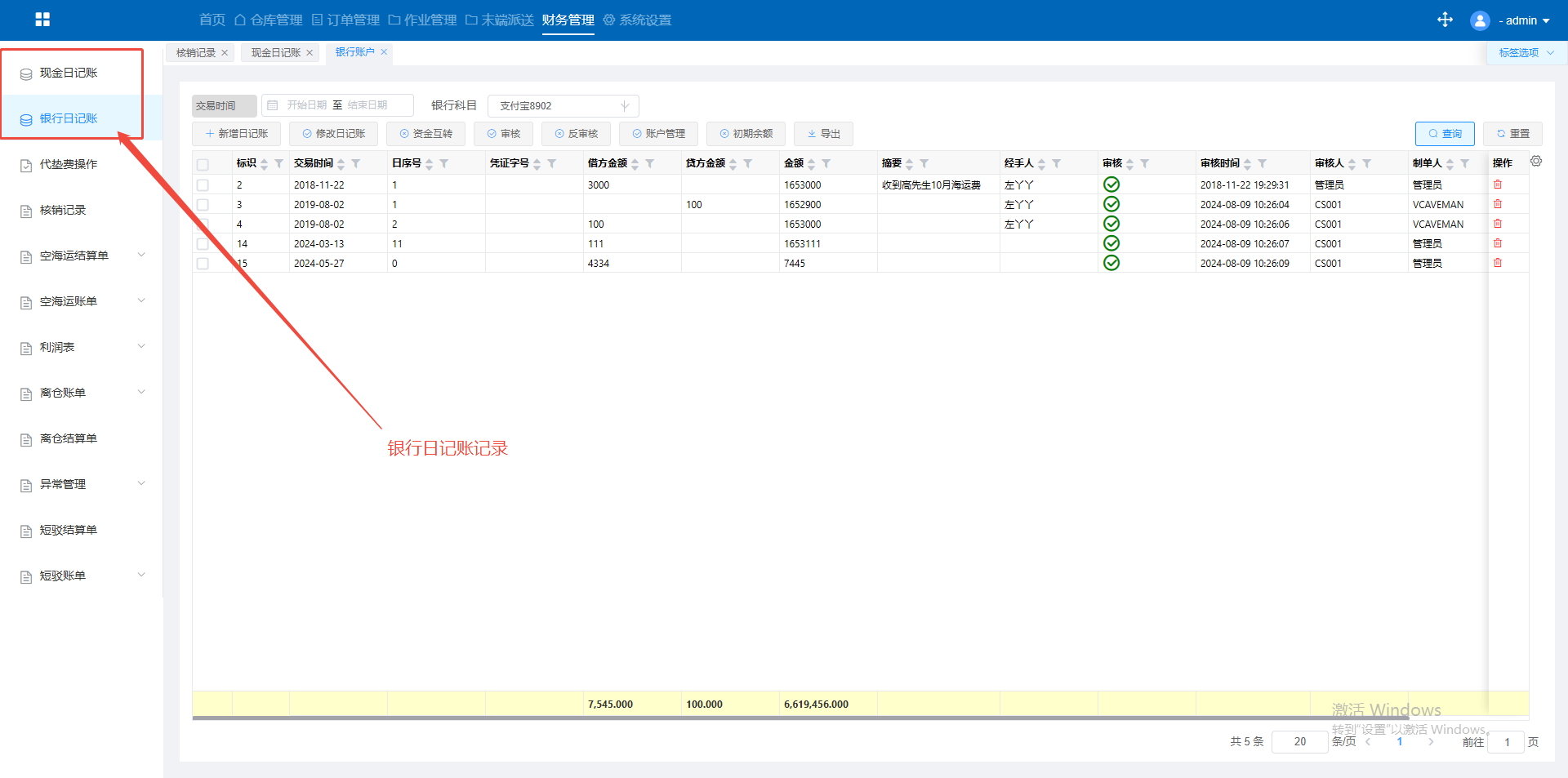The height and width of the screenshot is (778, 1568).
Task: Check the first row checkbox
Action: click(203, 185)
